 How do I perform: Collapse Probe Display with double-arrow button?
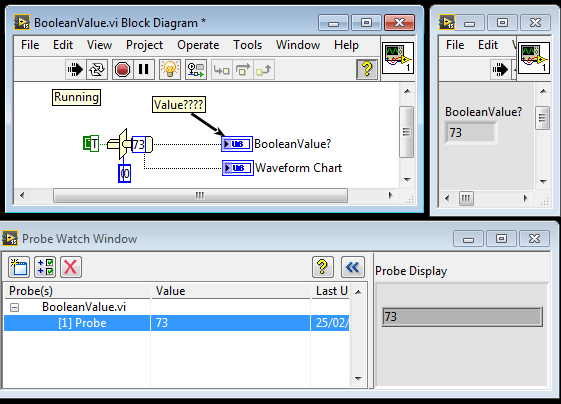pos(353,267)
